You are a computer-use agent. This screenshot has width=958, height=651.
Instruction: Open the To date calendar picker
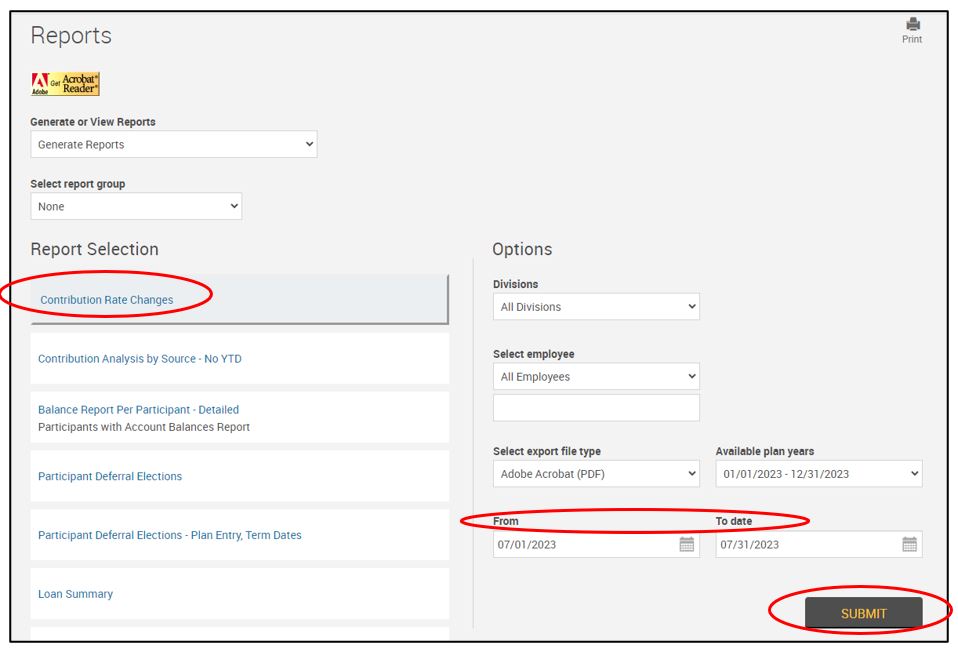tap(908, 545)
